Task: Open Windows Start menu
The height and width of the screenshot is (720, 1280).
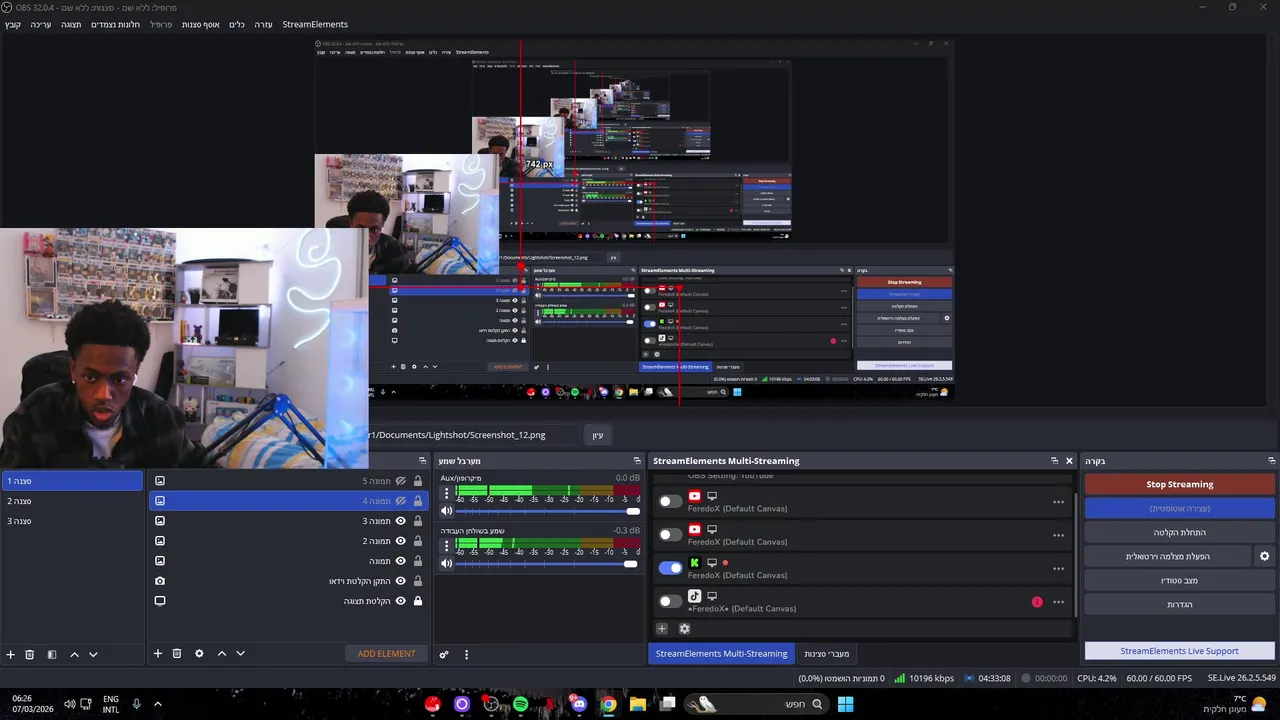Action: pos(845,704)
